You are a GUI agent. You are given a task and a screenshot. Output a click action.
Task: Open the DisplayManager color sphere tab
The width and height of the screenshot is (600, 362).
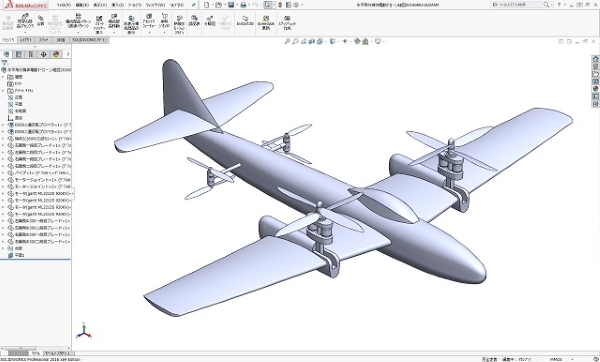point(56,54)
